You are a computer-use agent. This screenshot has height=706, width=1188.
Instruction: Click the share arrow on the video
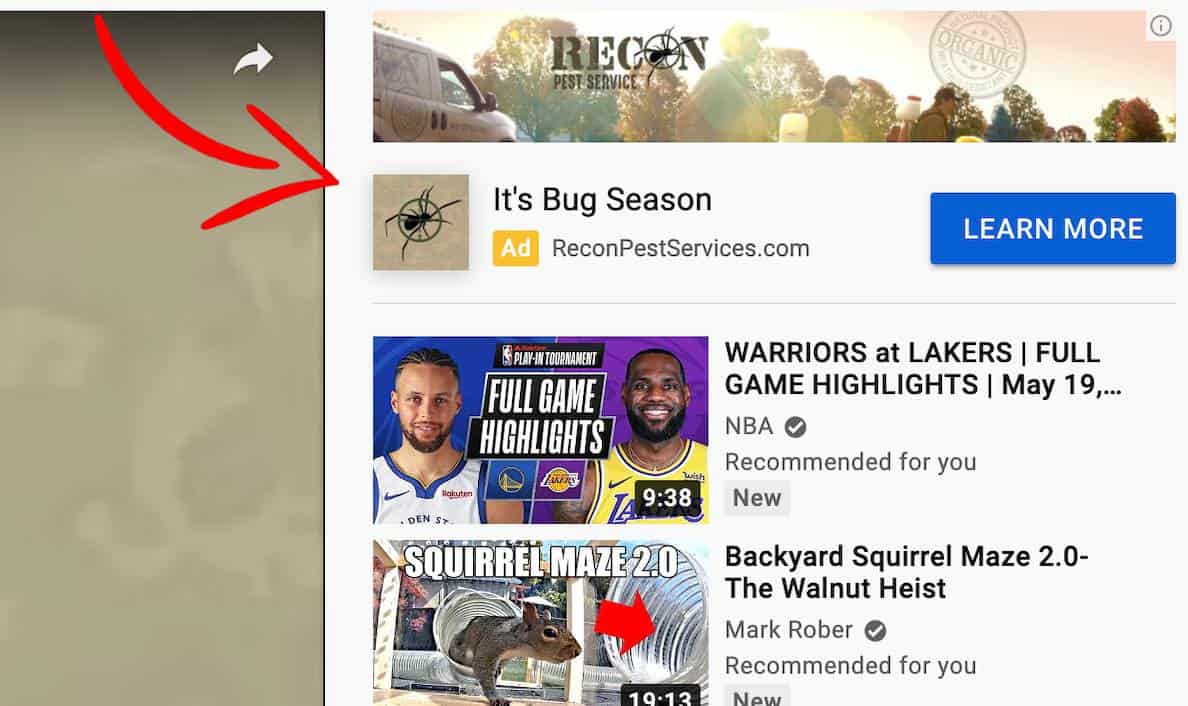pos(253,59)
